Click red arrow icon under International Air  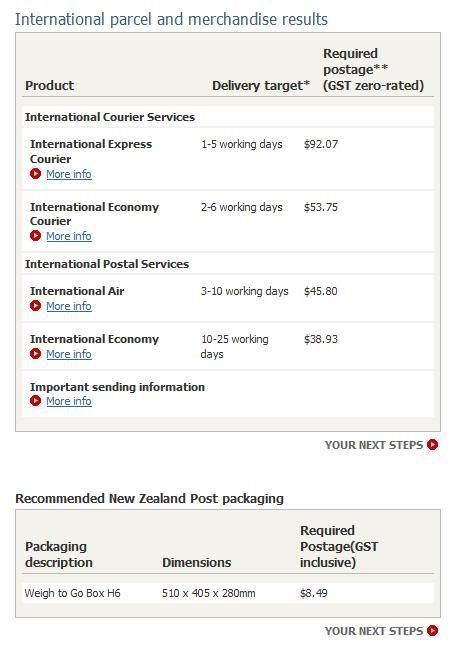pyautogui.click(x=35, y=306)
